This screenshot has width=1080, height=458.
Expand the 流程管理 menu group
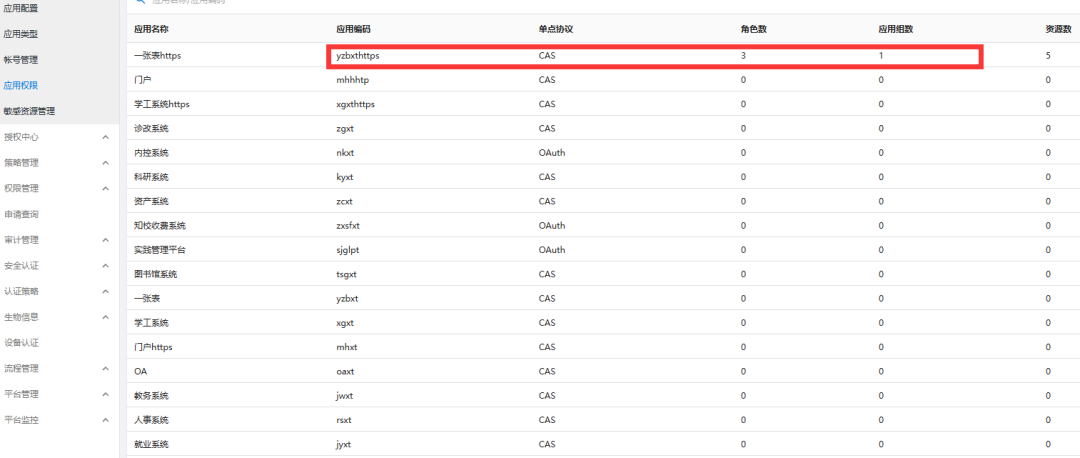click(x=105, y=368)
